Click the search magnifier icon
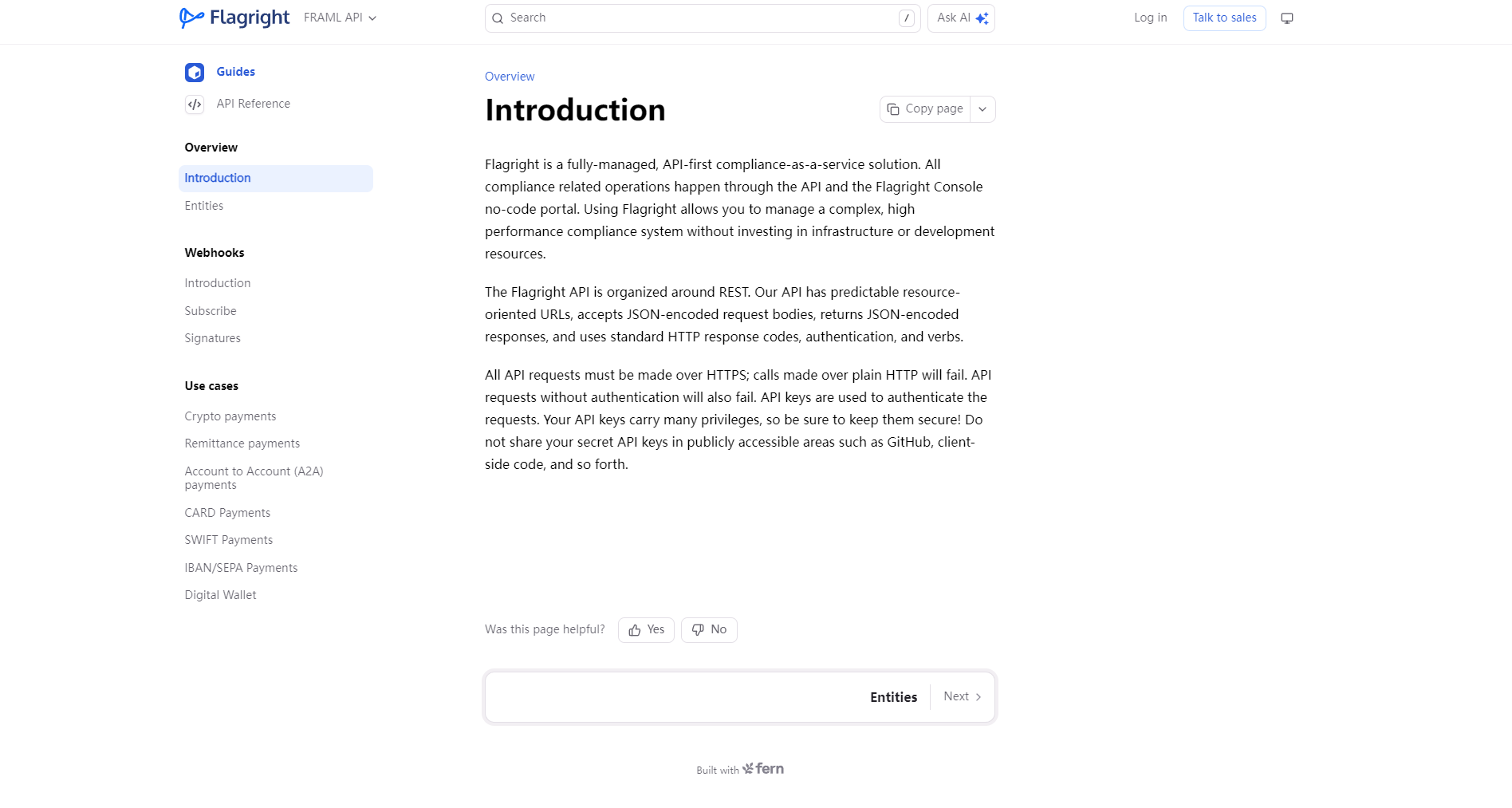 [x=498, y=18]
